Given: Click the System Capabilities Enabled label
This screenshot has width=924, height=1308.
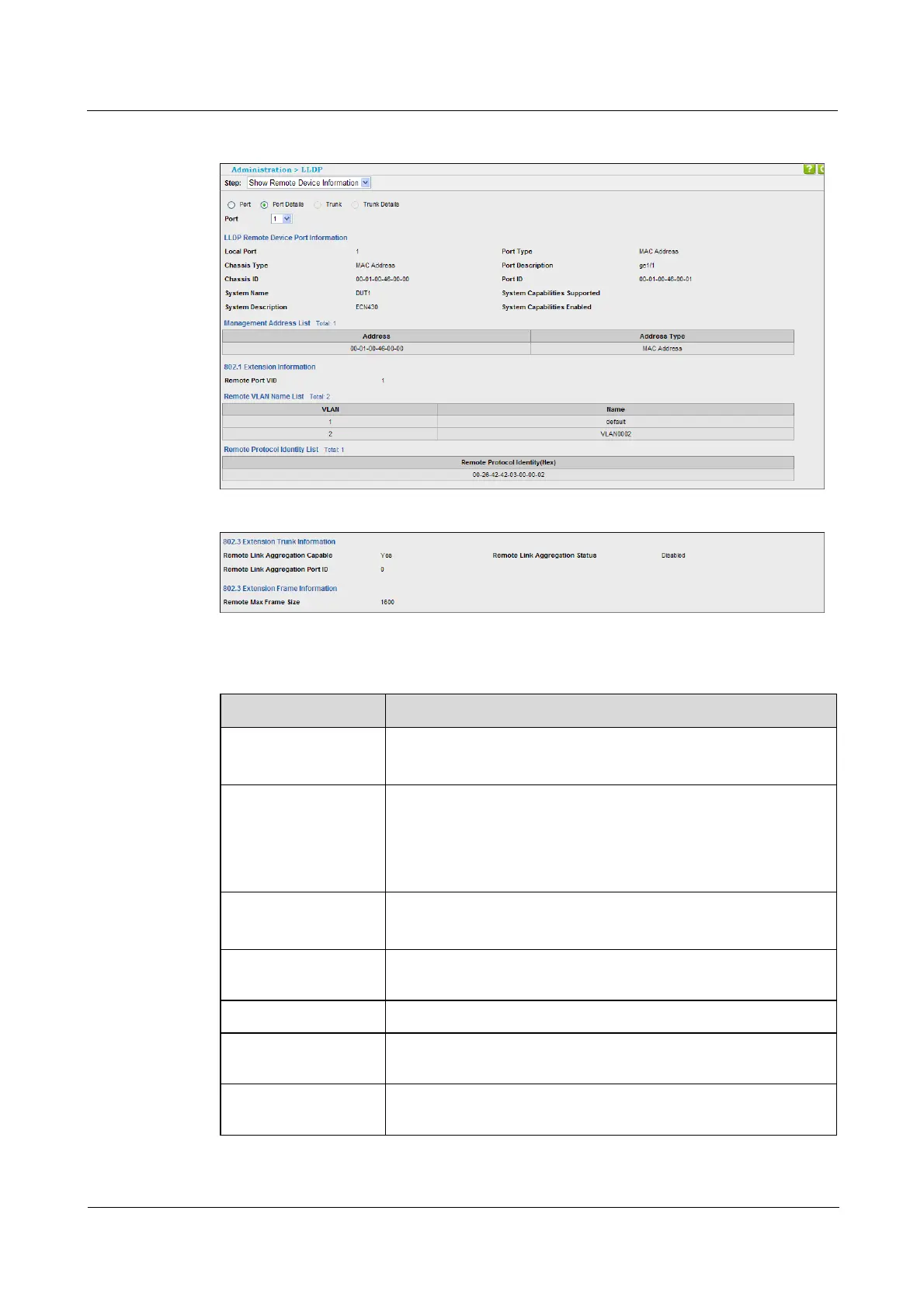Looking at the screenshot, I should 547,308.
